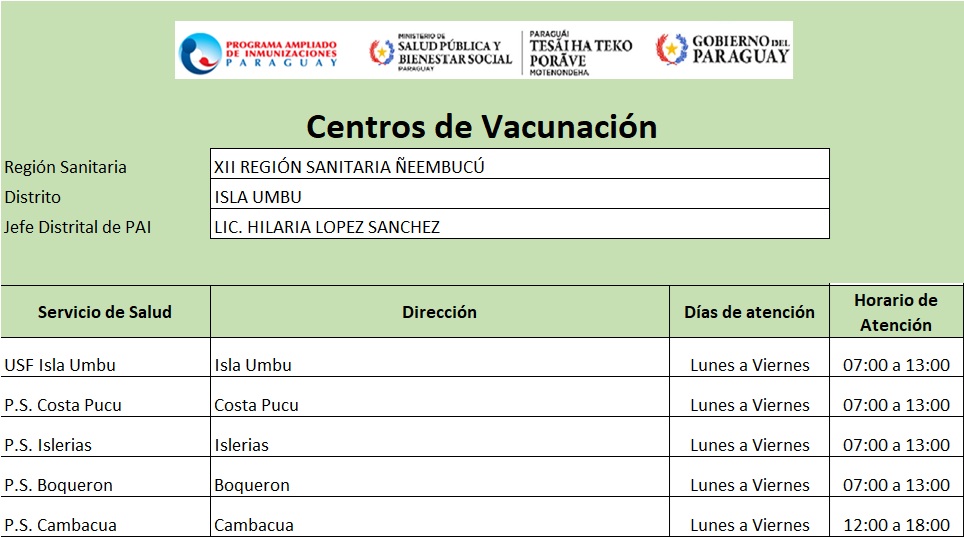Screen dimensions: 964x537
Task: Click the Horario de Atención column header
Action: [896, 312]
